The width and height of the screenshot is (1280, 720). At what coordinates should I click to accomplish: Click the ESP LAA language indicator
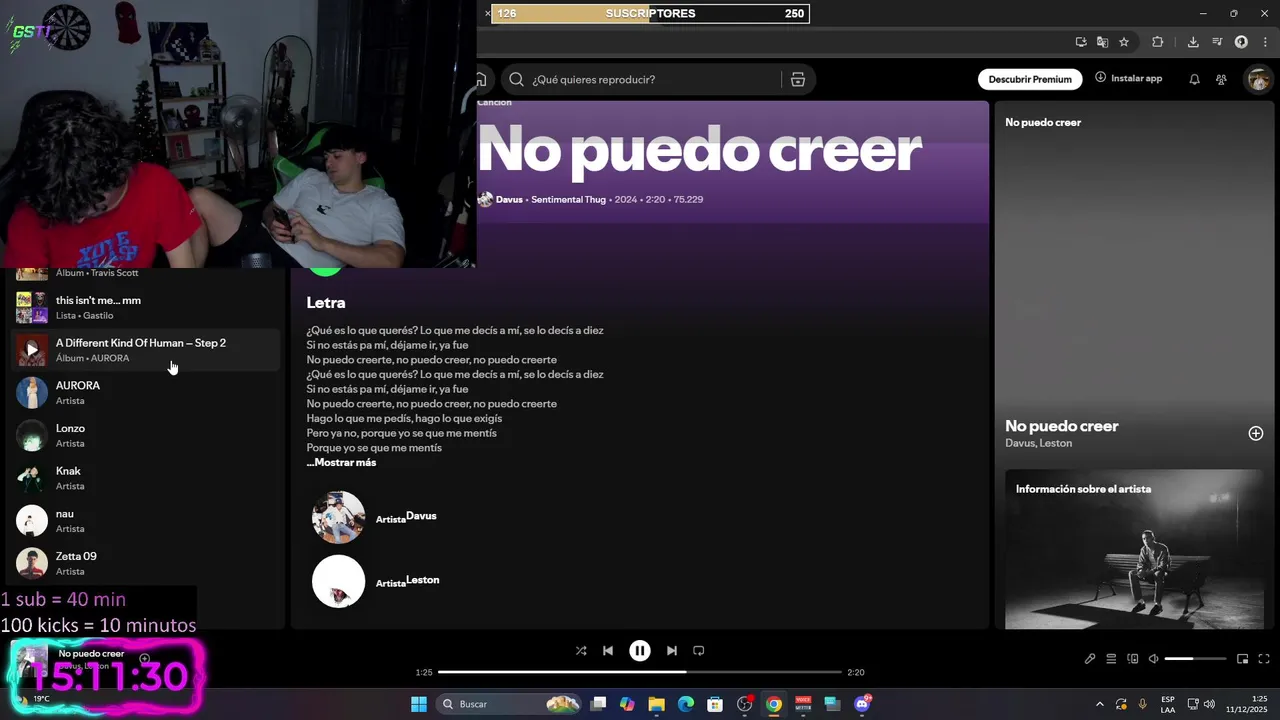(1168, 704)
